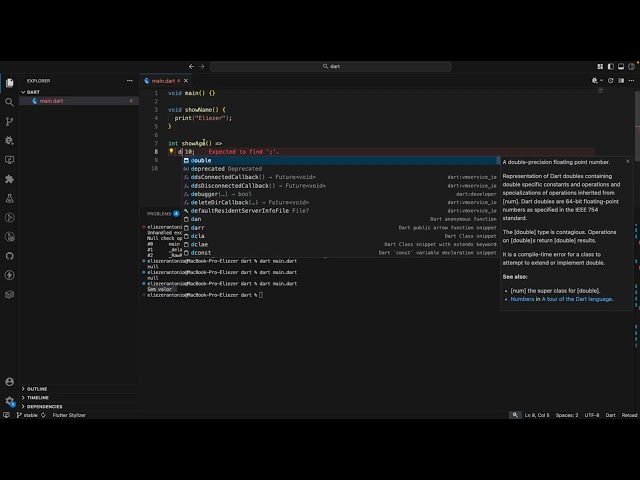
Task: Choose the deprecated autocomplete suggestion
Action: 340,169
